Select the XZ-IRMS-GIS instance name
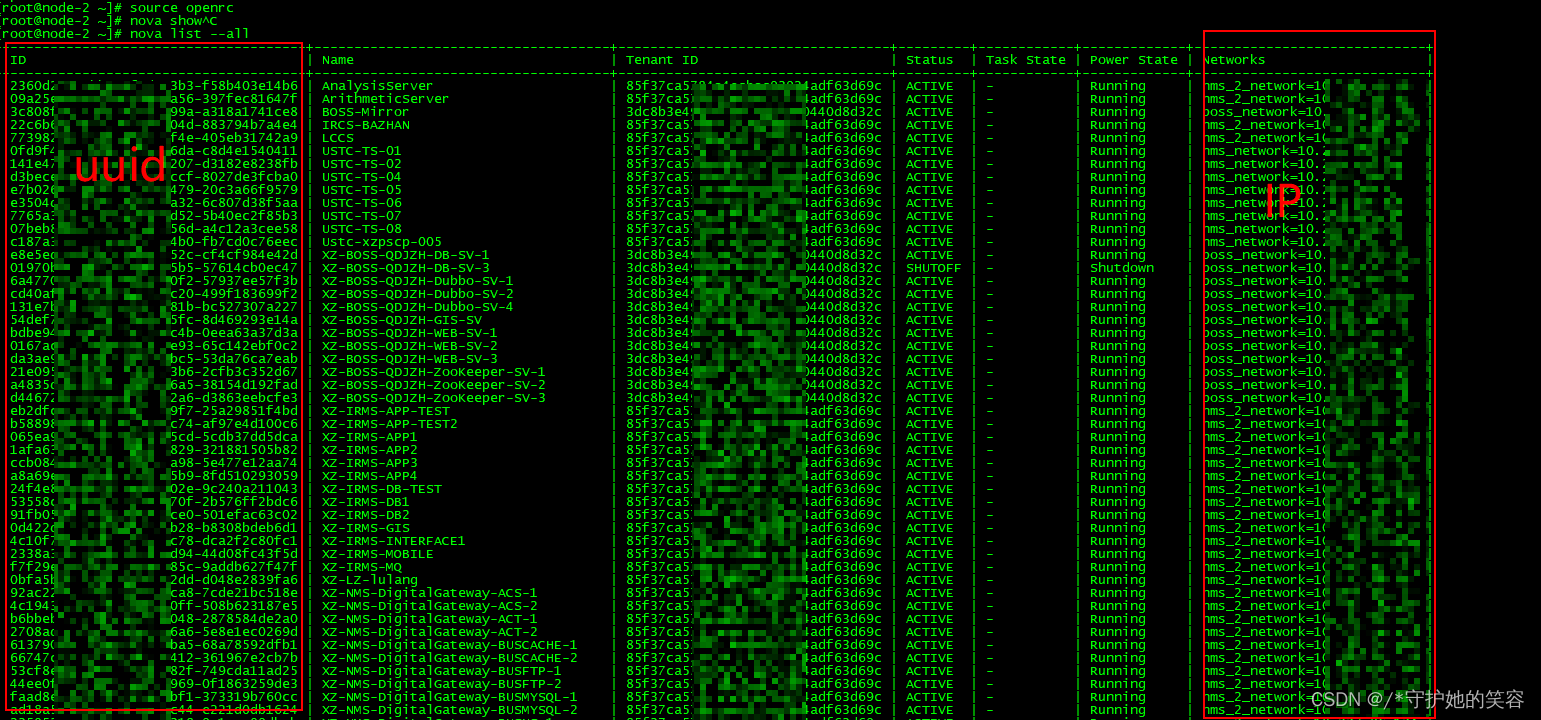The width and height of the screenshot is (1541, 720). [x=366, y=528]
